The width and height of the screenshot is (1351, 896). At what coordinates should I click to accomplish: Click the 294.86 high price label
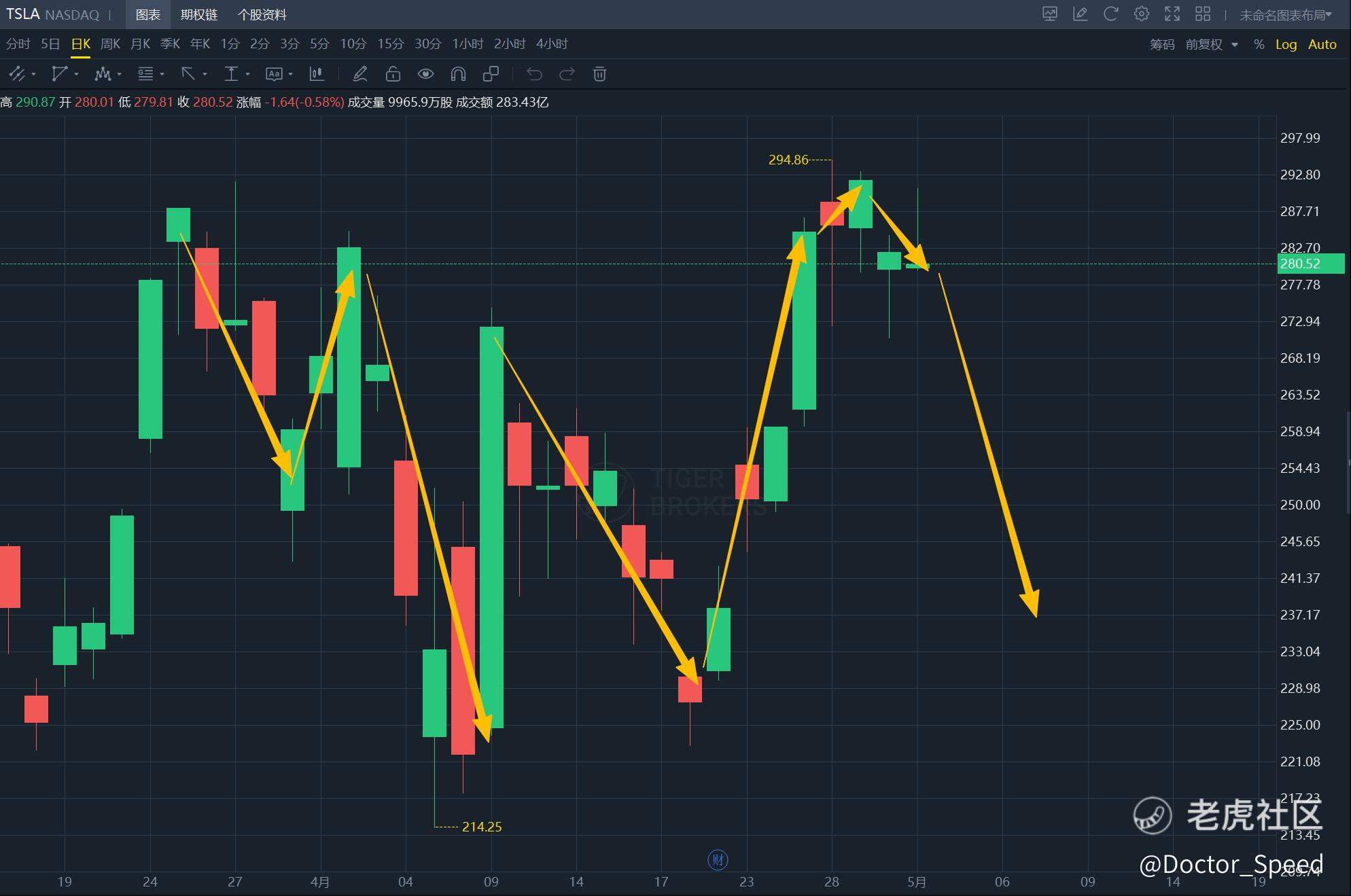tap(788, 160)
